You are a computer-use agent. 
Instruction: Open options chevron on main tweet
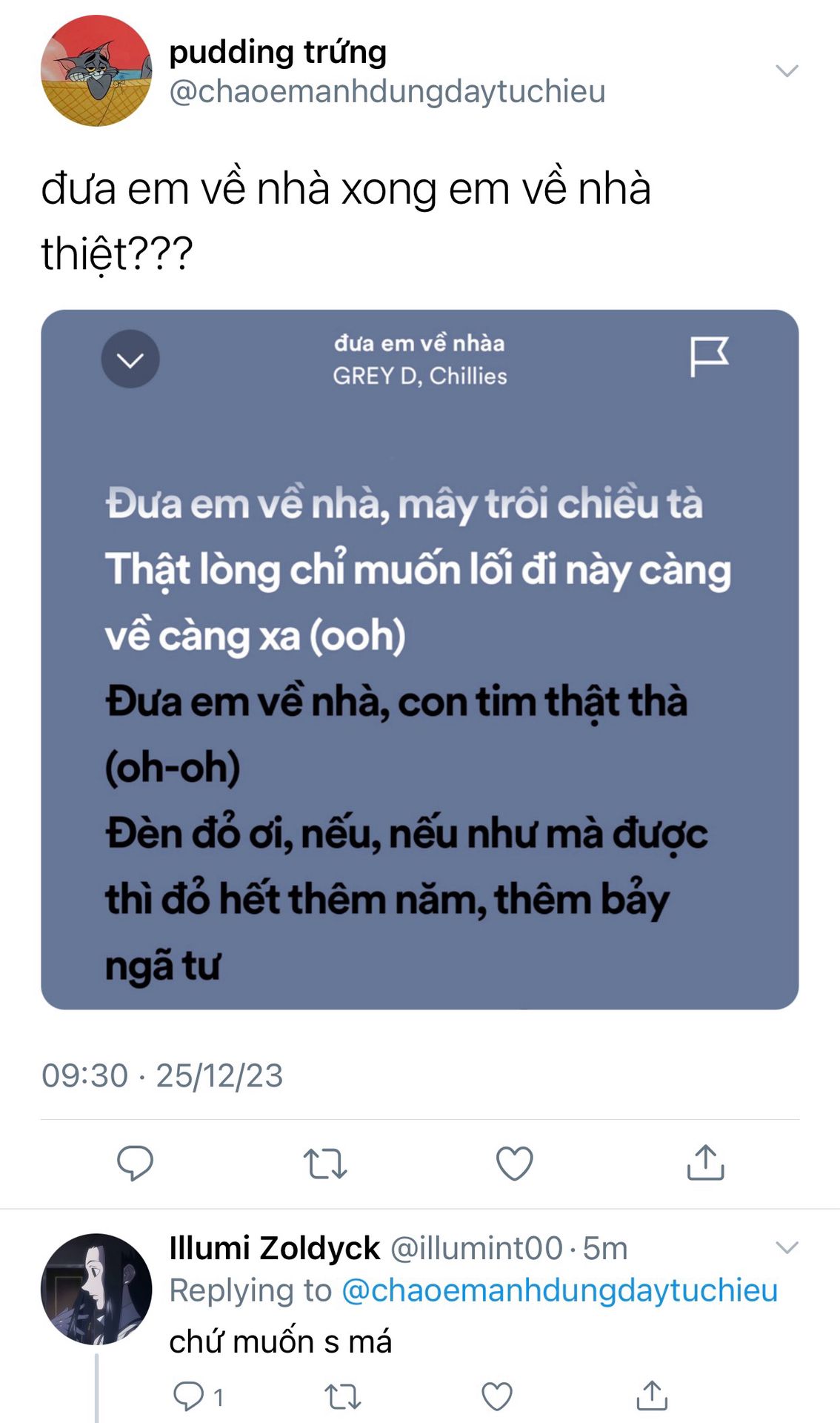coord(787,70)
